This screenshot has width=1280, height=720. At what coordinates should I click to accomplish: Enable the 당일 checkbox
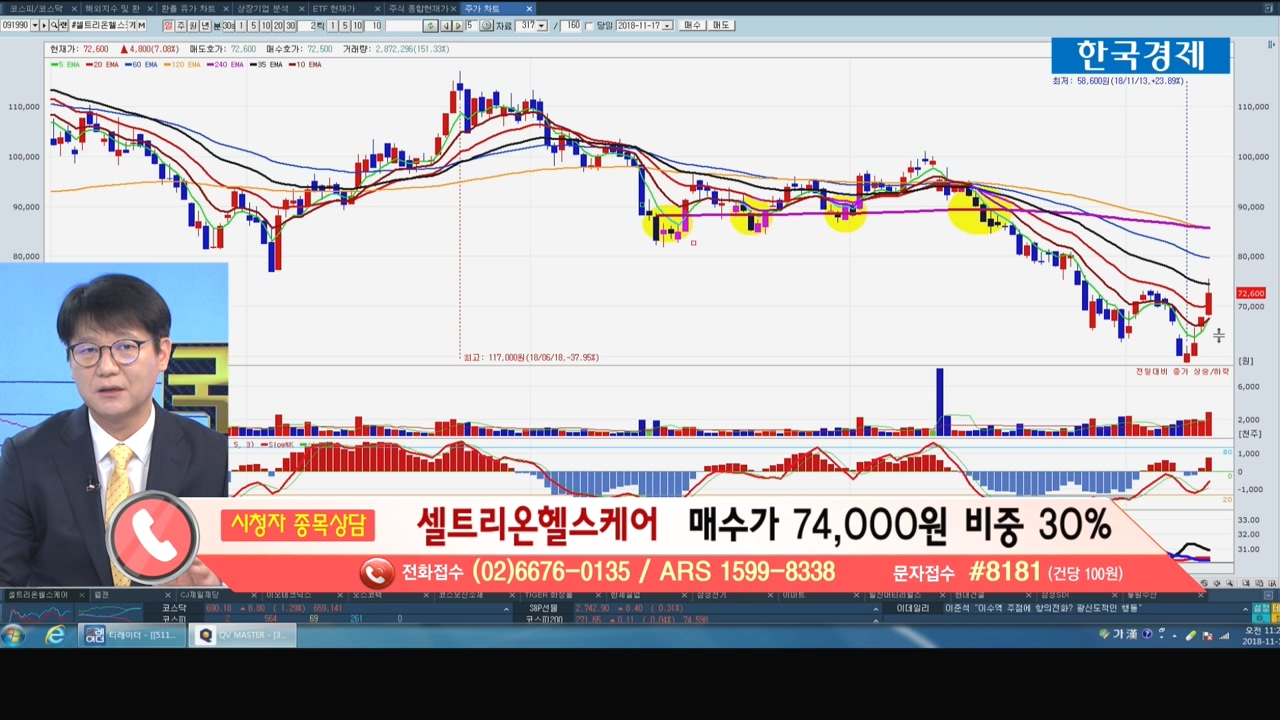pos(588,25)
